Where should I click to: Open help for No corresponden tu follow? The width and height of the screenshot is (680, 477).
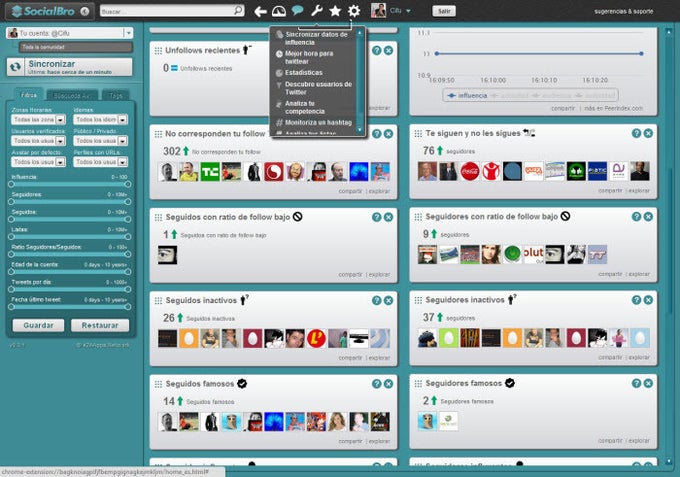(x=376, y=134)
